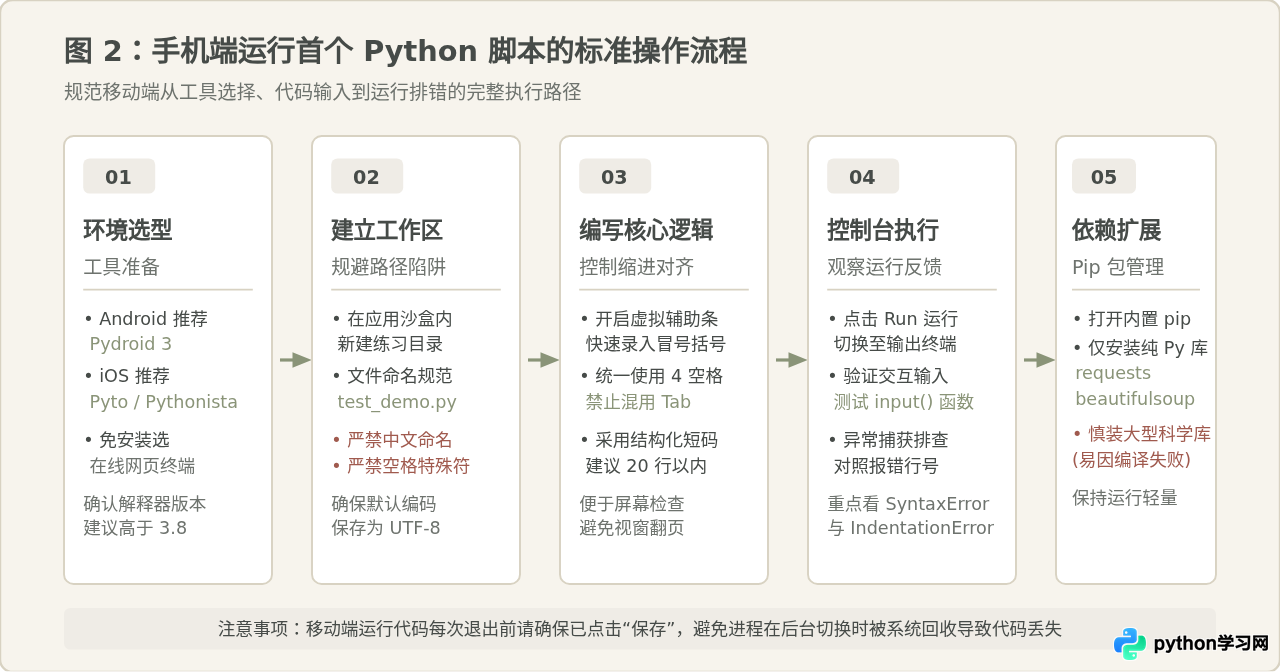Select the Pip 包管理 subheading
The image size is (1280, 672).
[x=1118, y=268]
